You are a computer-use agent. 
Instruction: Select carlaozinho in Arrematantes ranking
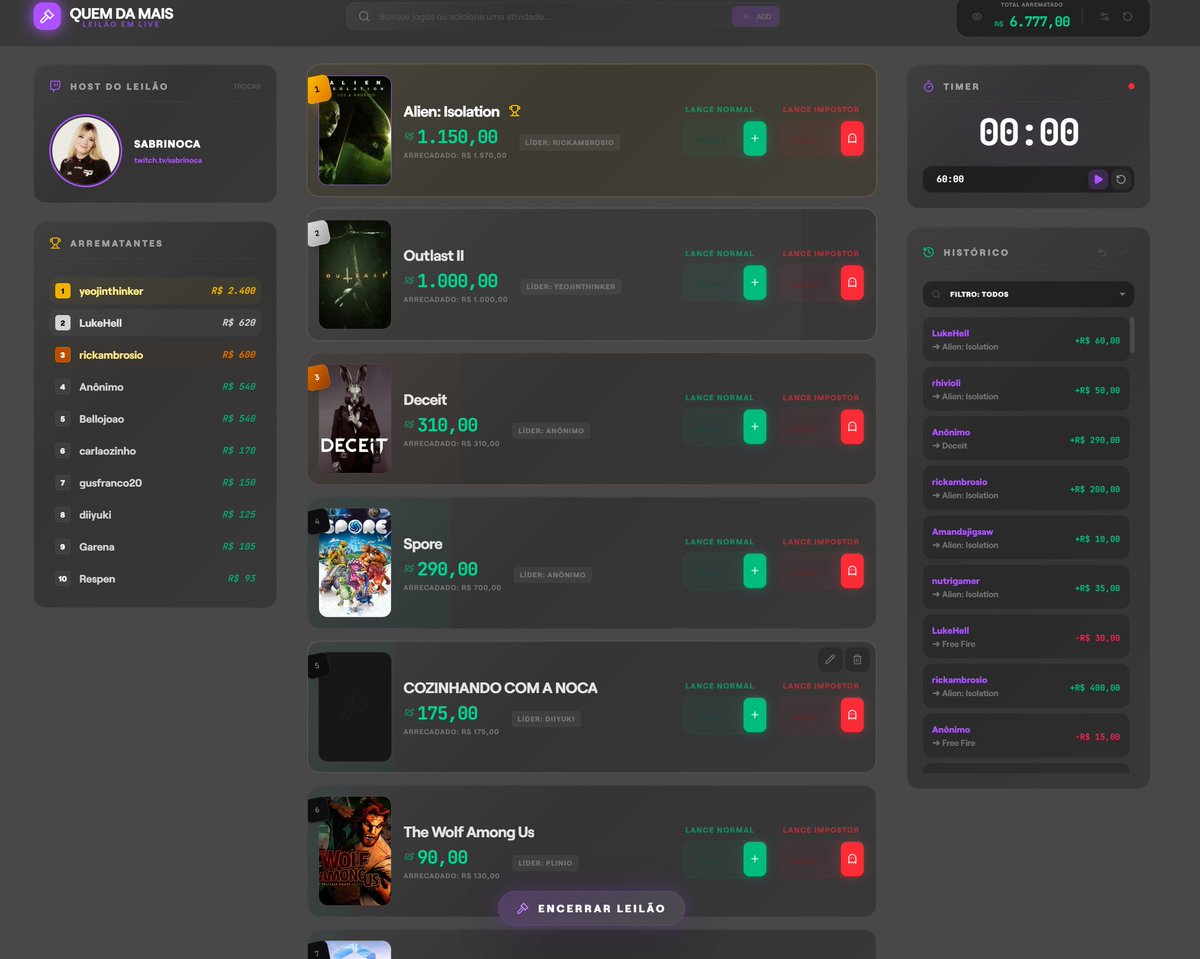click(x=155, y=451)
